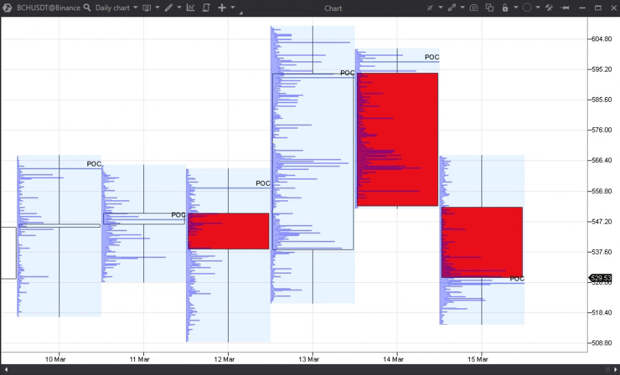Viewport: 620px width, 375px height.
Task: Click the POC label on 13 Mar profile
Action: pos(348,73)
